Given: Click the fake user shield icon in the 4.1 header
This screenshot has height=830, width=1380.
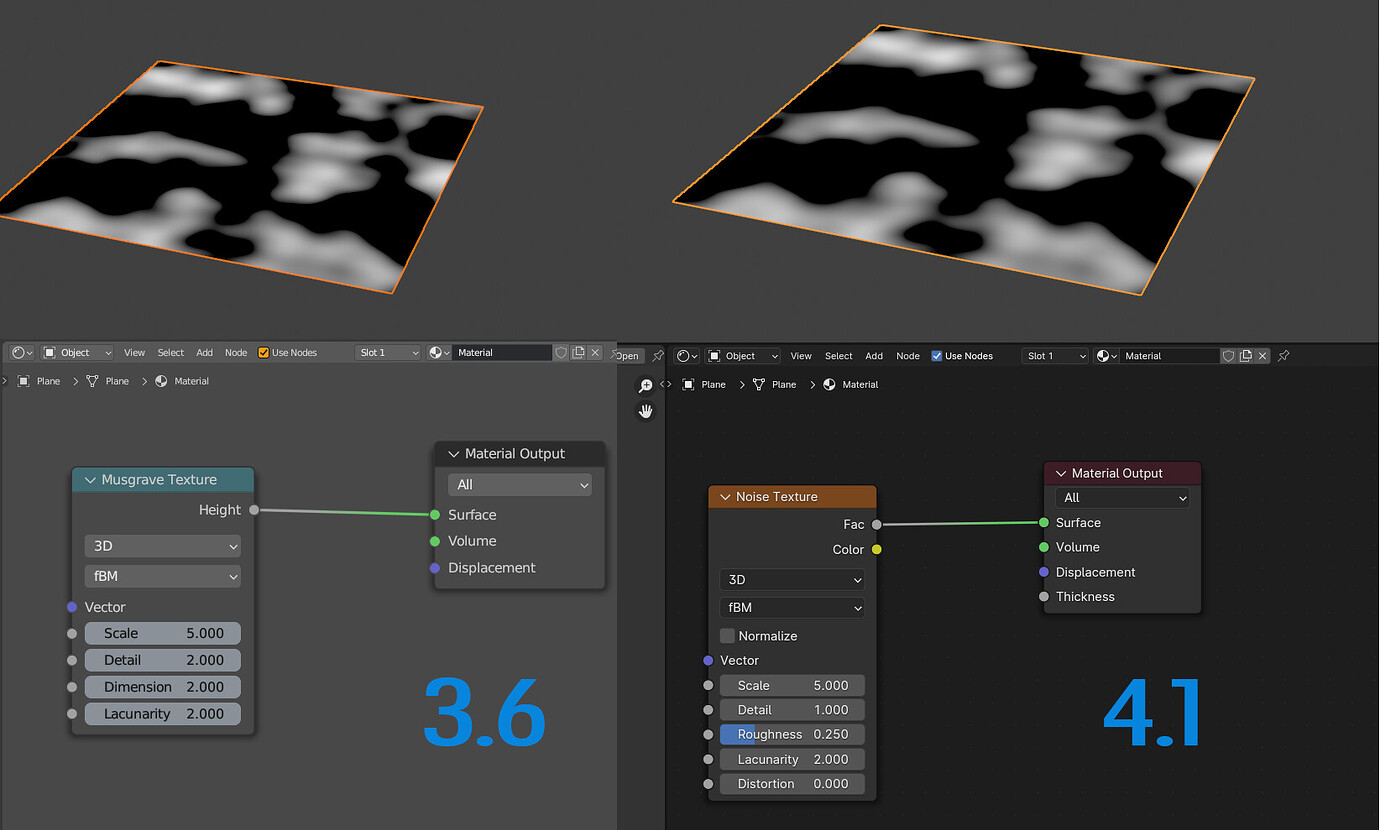Looking at the screenshot, I should click(1229, 356).
